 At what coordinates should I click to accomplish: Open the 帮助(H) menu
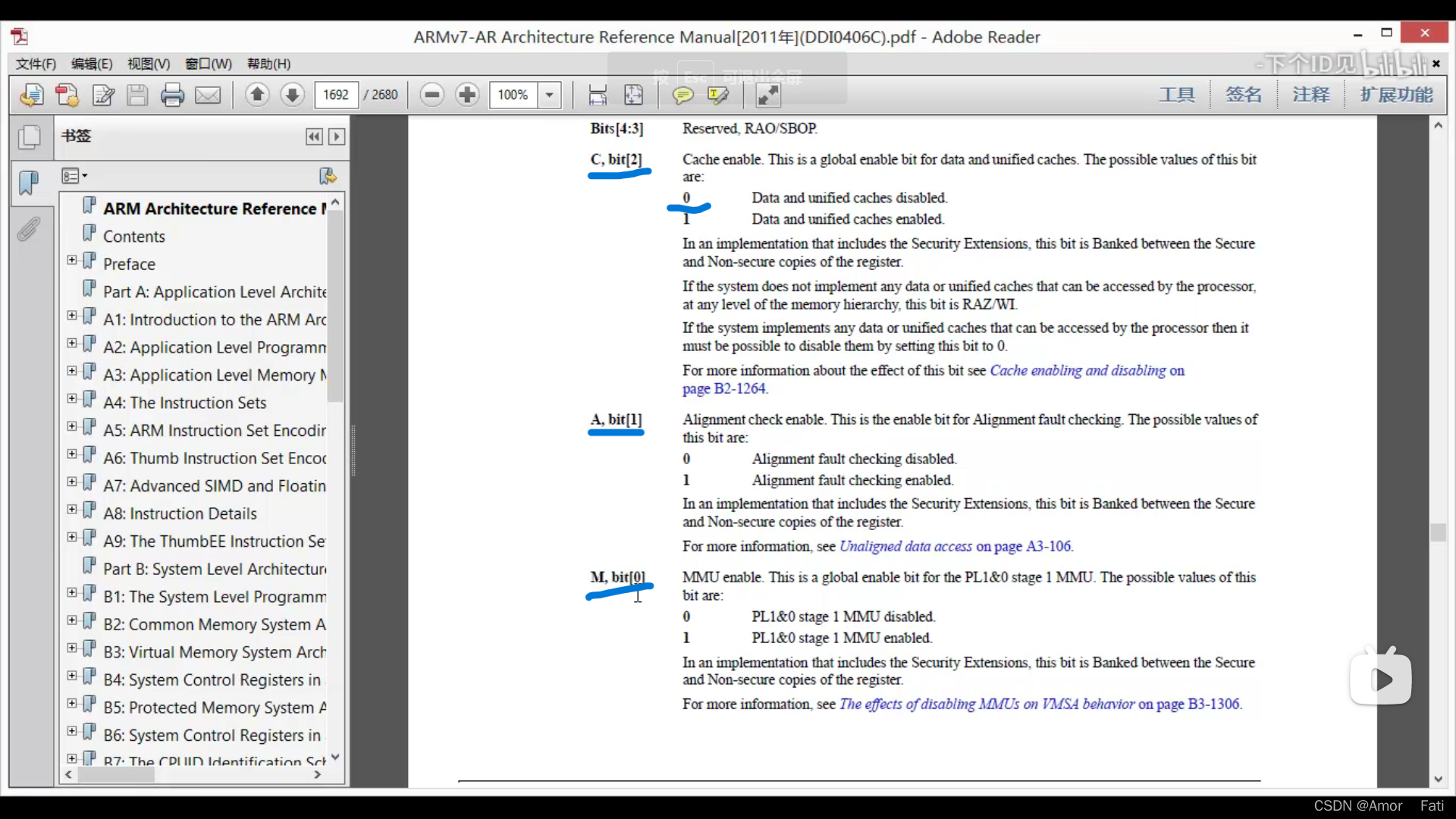[269, 64]
